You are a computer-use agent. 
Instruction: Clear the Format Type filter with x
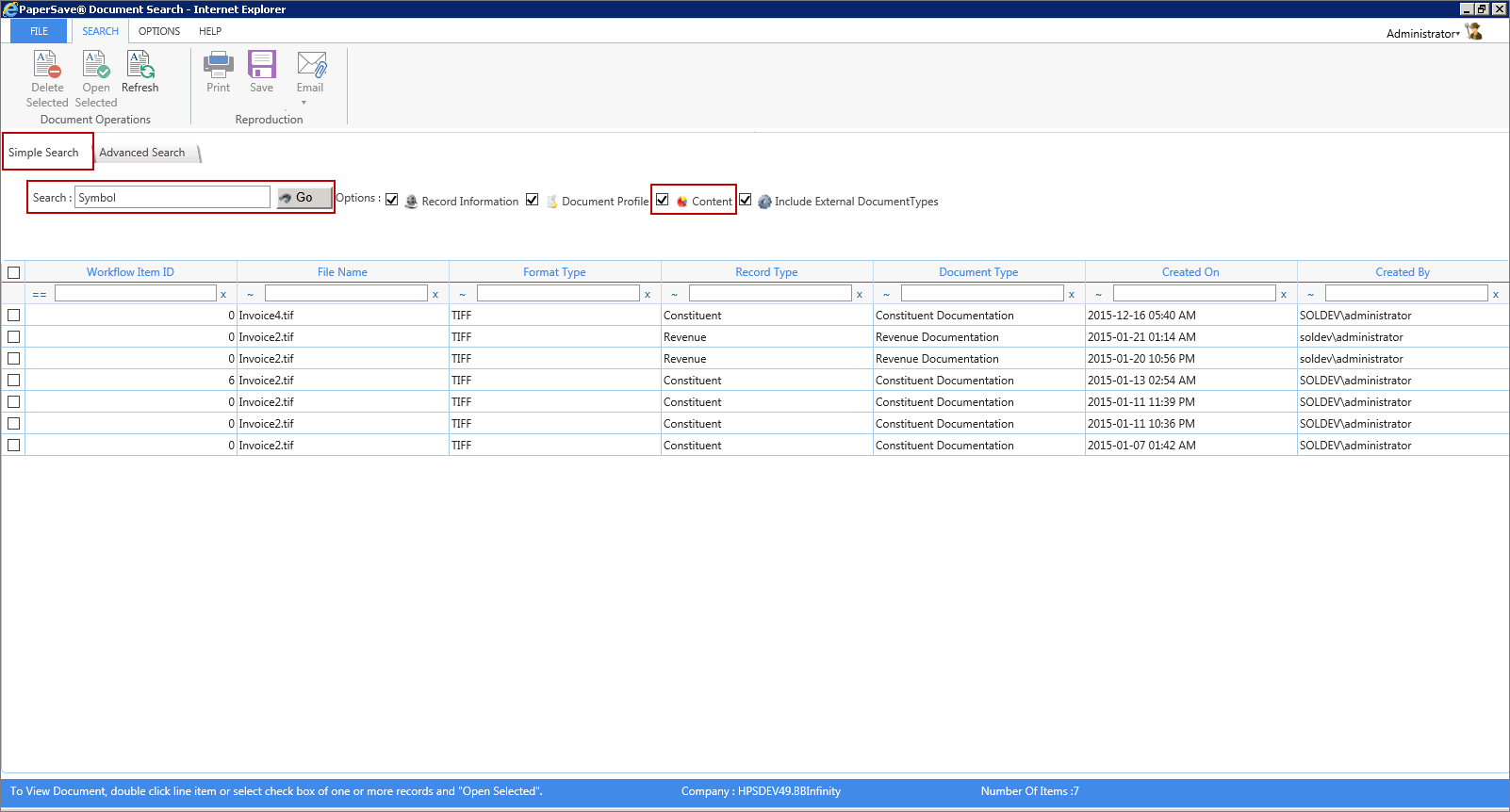click(648, 295)
